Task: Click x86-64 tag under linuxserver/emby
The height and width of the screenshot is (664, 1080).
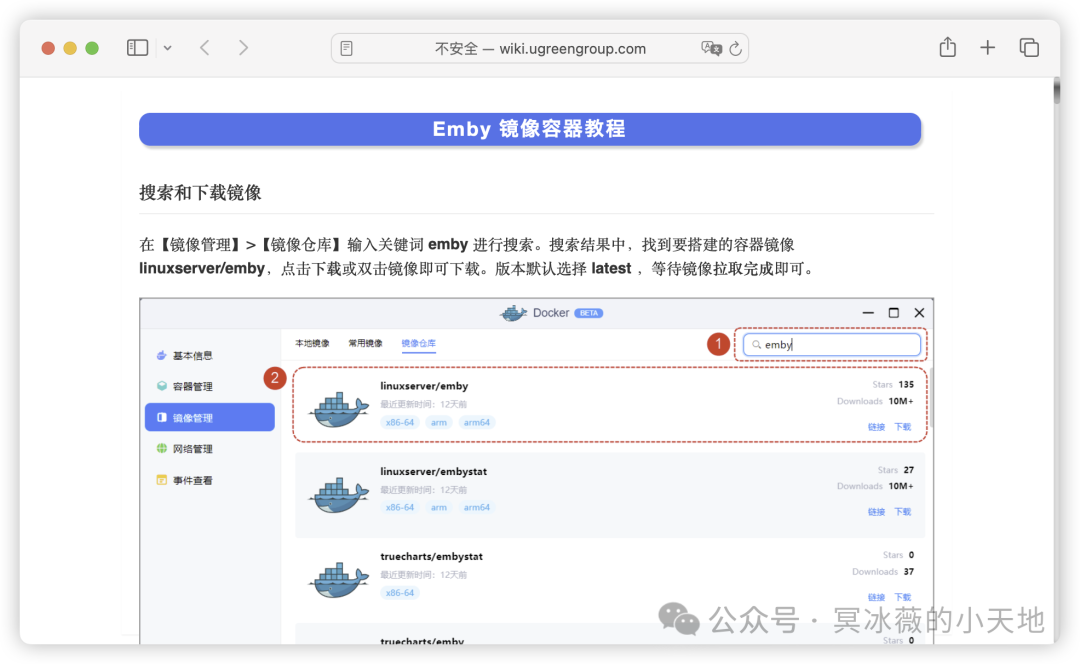Action: click(399, 422)
